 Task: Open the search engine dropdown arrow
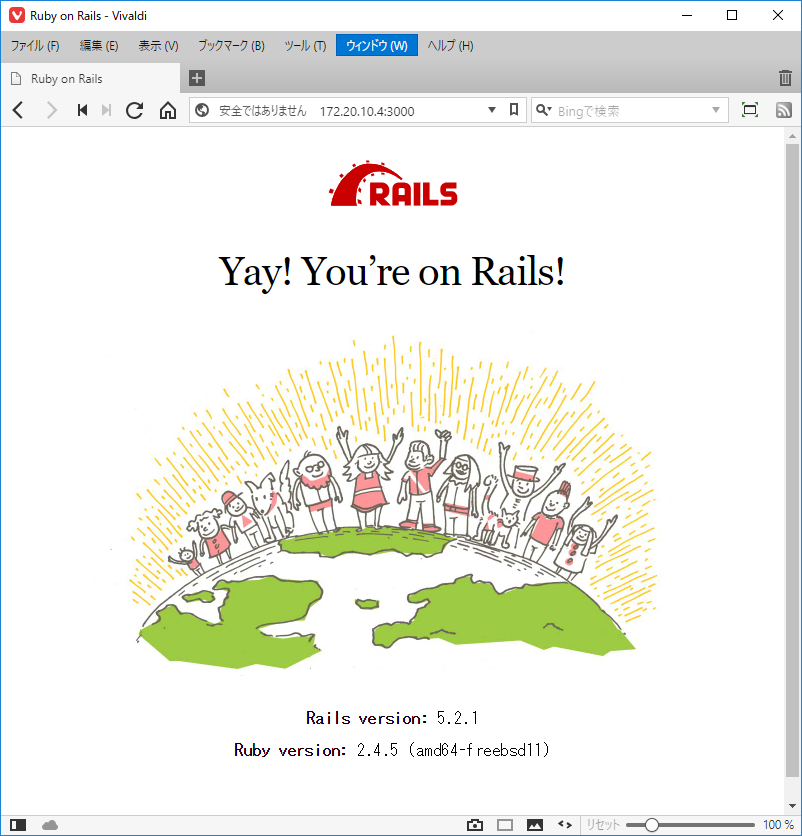tap(716, 110)
